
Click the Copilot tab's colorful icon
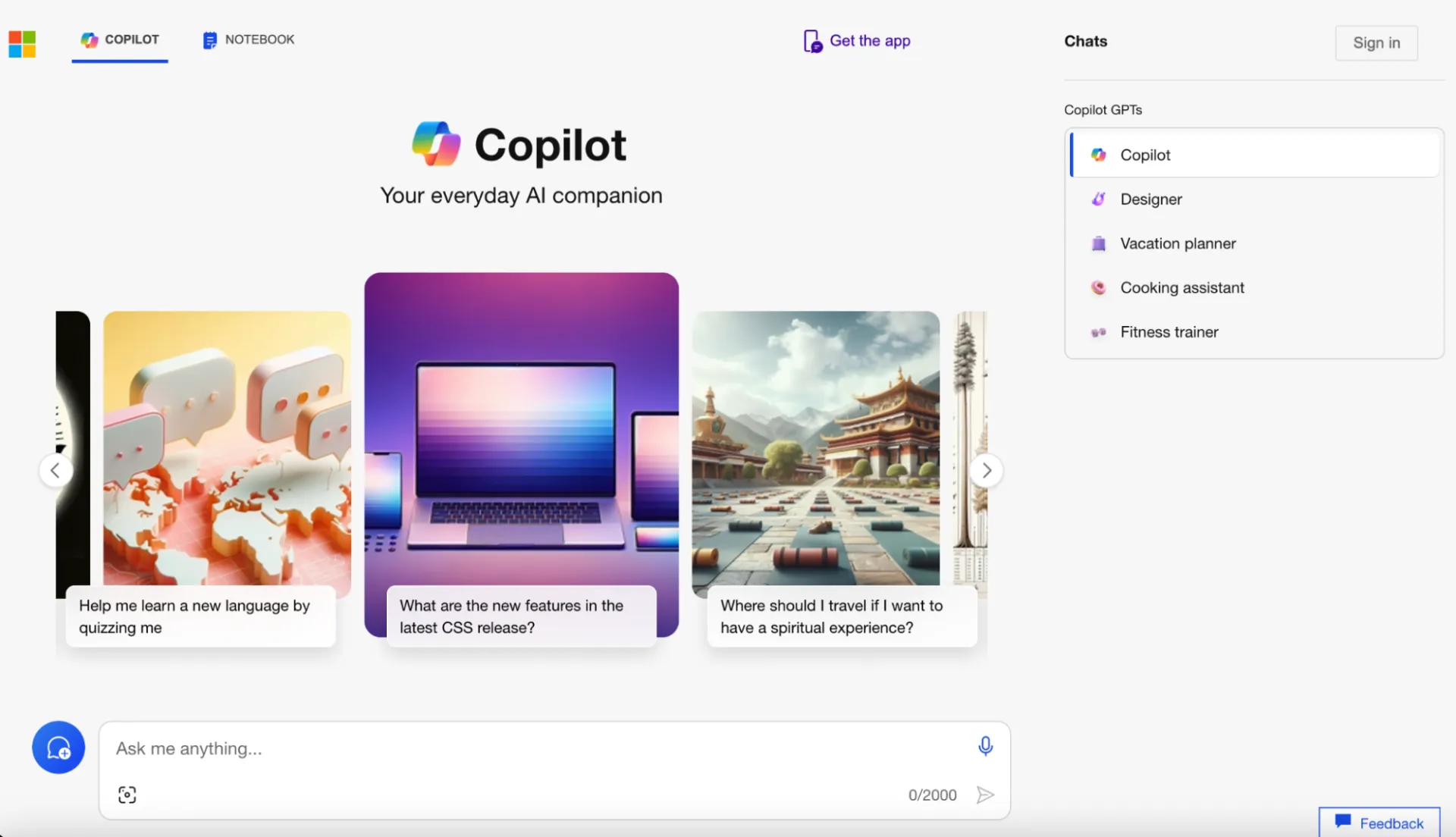(89, 40)
